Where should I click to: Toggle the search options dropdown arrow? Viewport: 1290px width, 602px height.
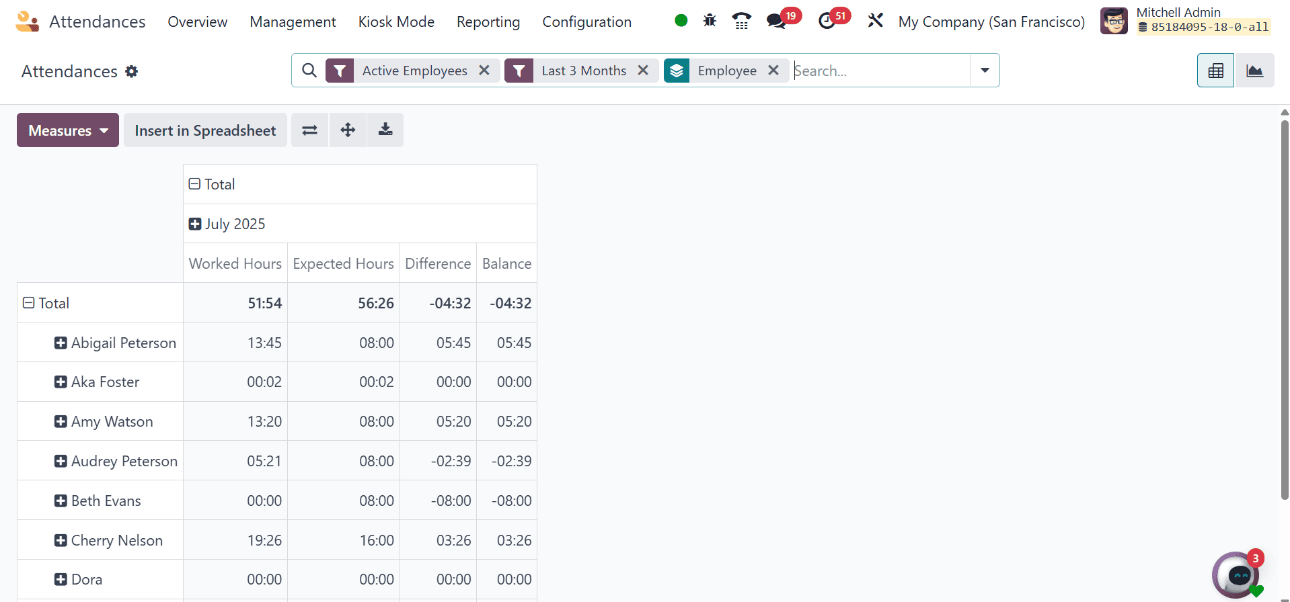click(x=984, y=71)
